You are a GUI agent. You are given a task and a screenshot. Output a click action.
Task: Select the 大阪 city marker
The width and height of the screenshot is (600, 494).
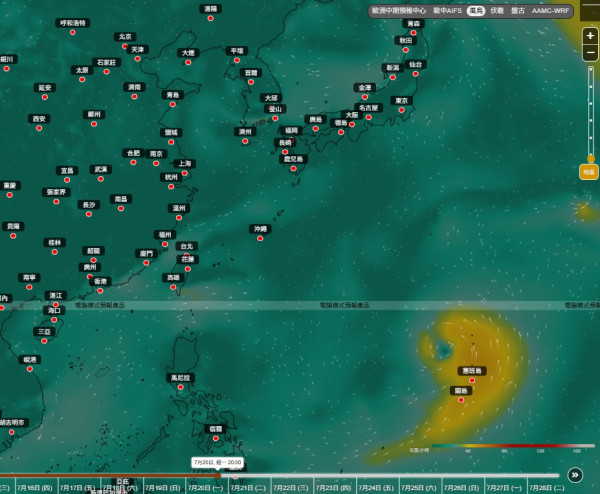[x=352, y=124]
